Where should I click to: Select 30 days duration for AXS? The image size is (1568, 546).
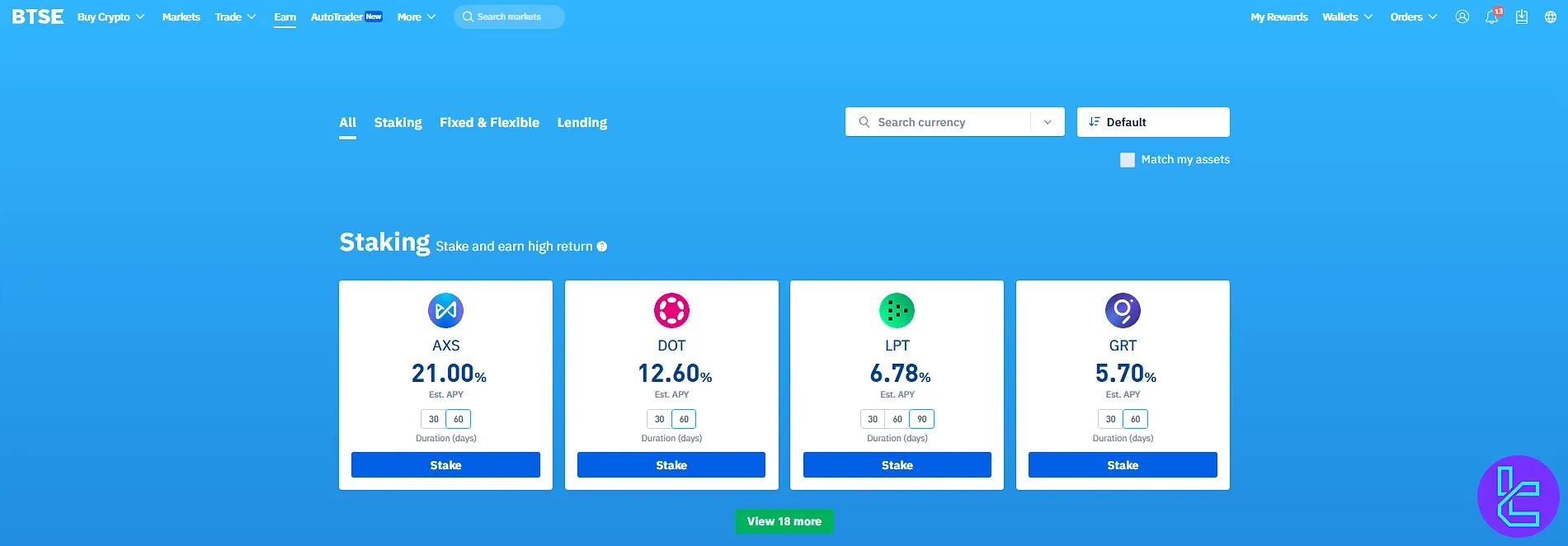coord(434,419)
